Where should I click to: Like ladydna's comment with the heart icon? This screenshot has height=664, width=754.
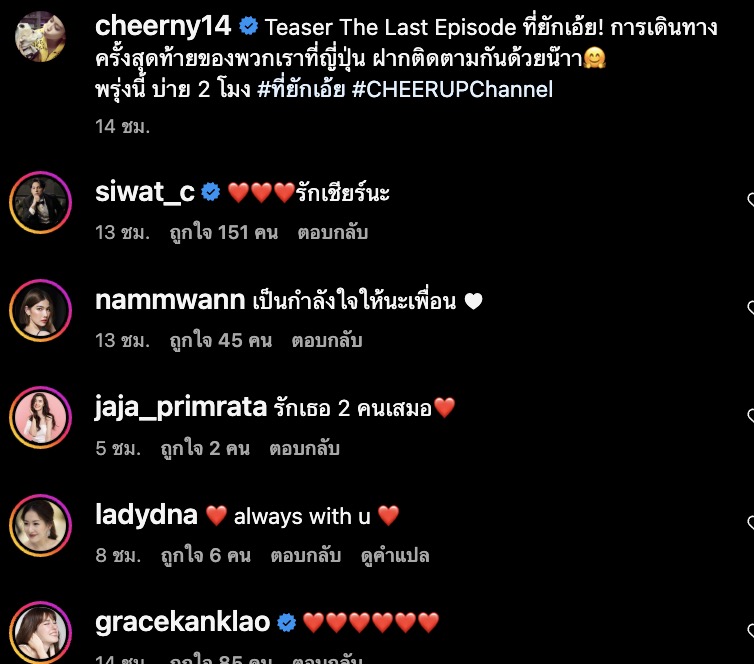pyautogui.click(x=751, y=523)
